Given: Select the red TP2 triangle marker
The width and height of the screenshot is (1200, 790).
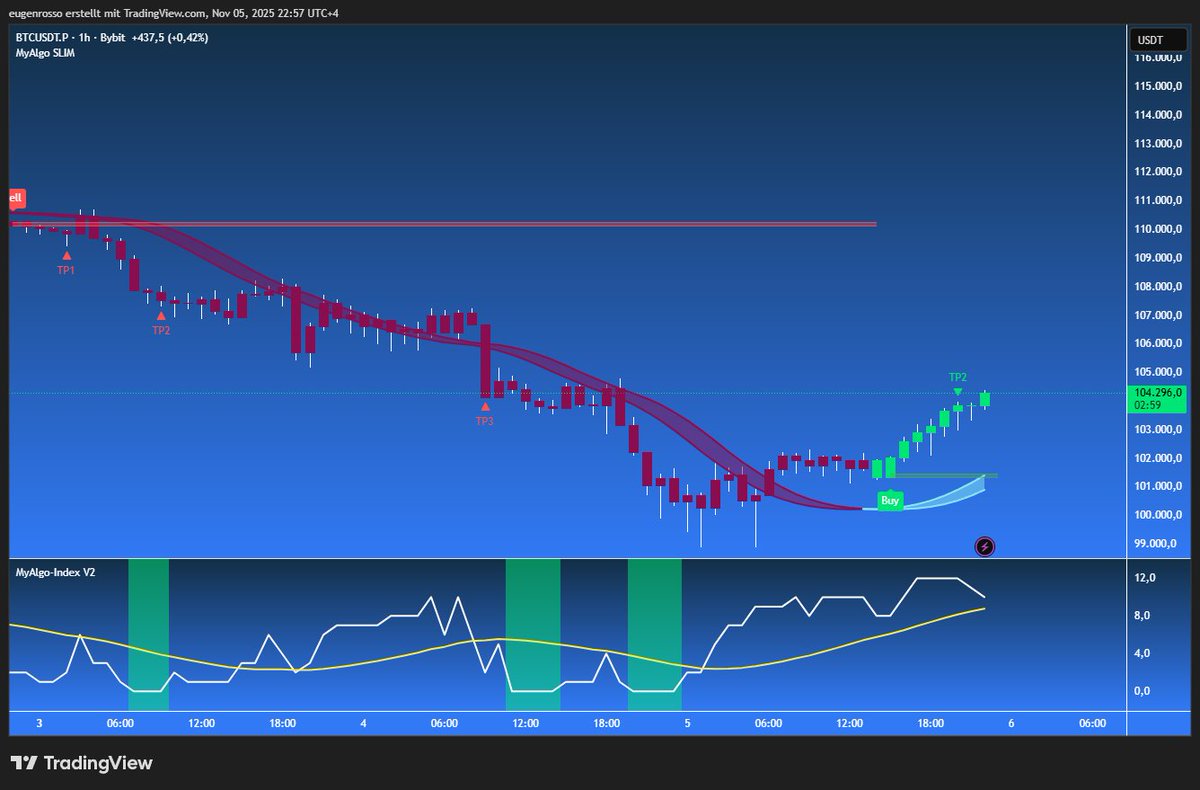Looking at the screenshot, I should click(x=161, y=316).
